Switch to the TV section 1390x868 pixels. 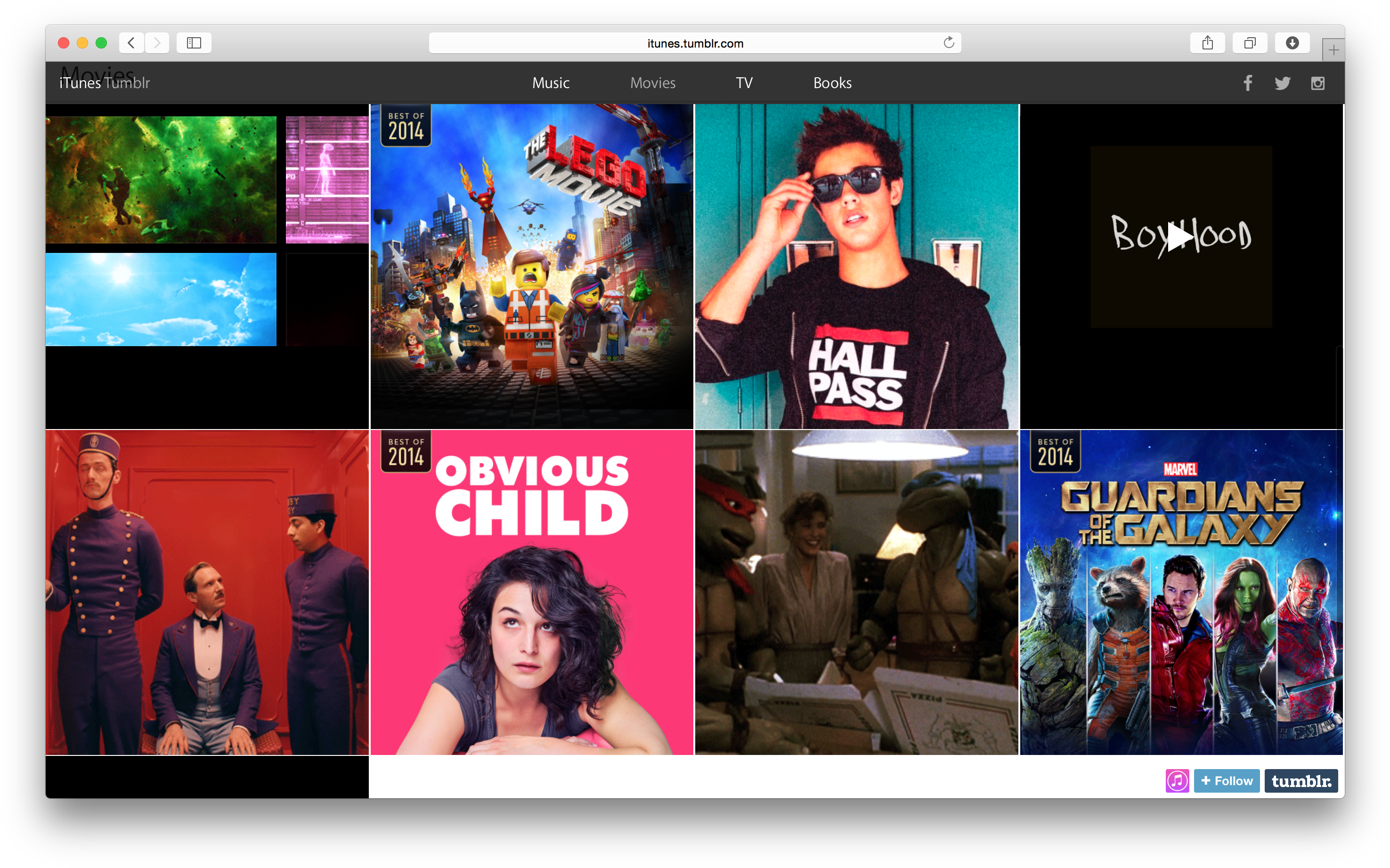744,83
